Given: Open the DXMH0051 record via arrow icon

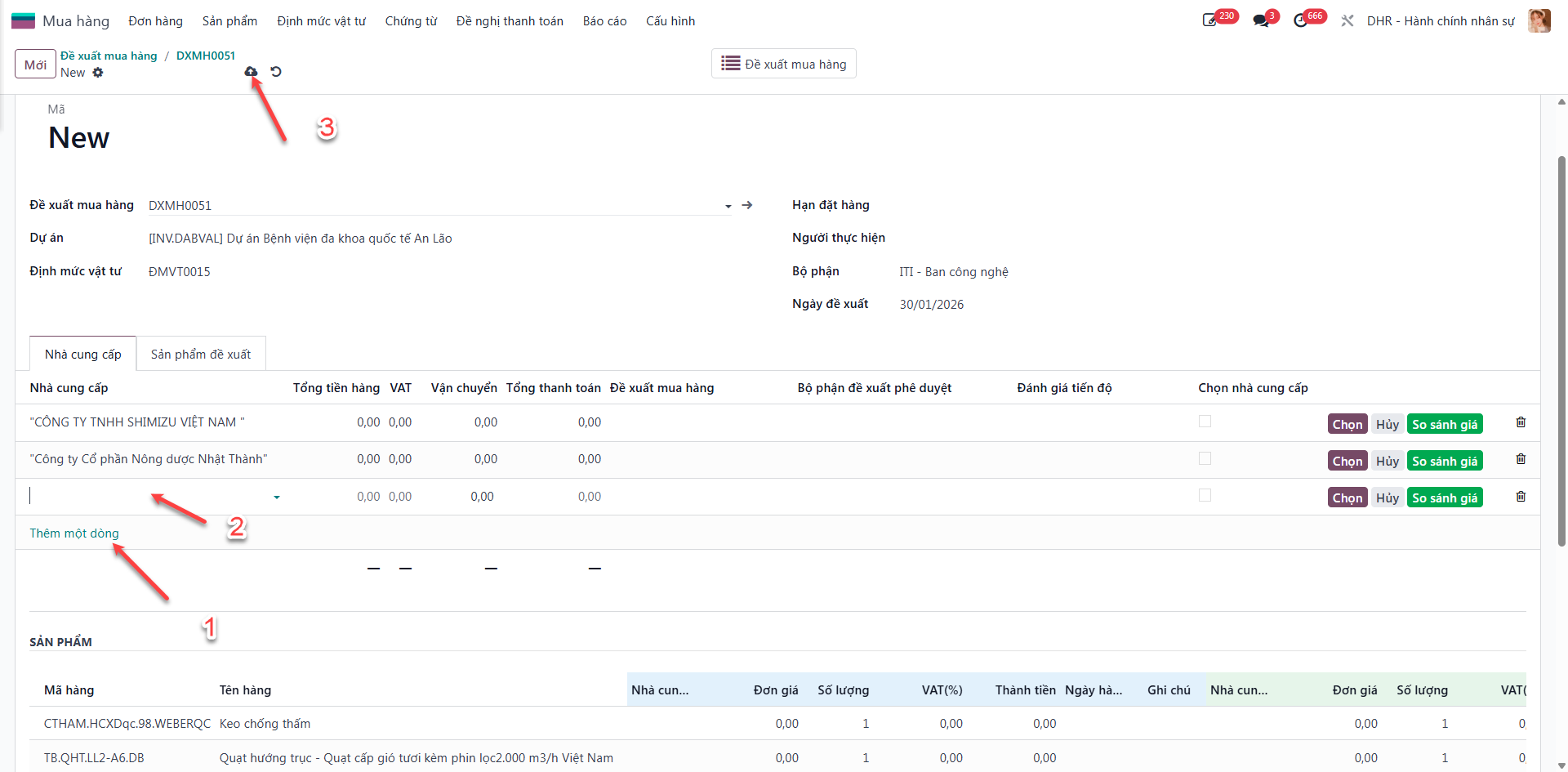Looking at the screenshot, I should [747, 205].
